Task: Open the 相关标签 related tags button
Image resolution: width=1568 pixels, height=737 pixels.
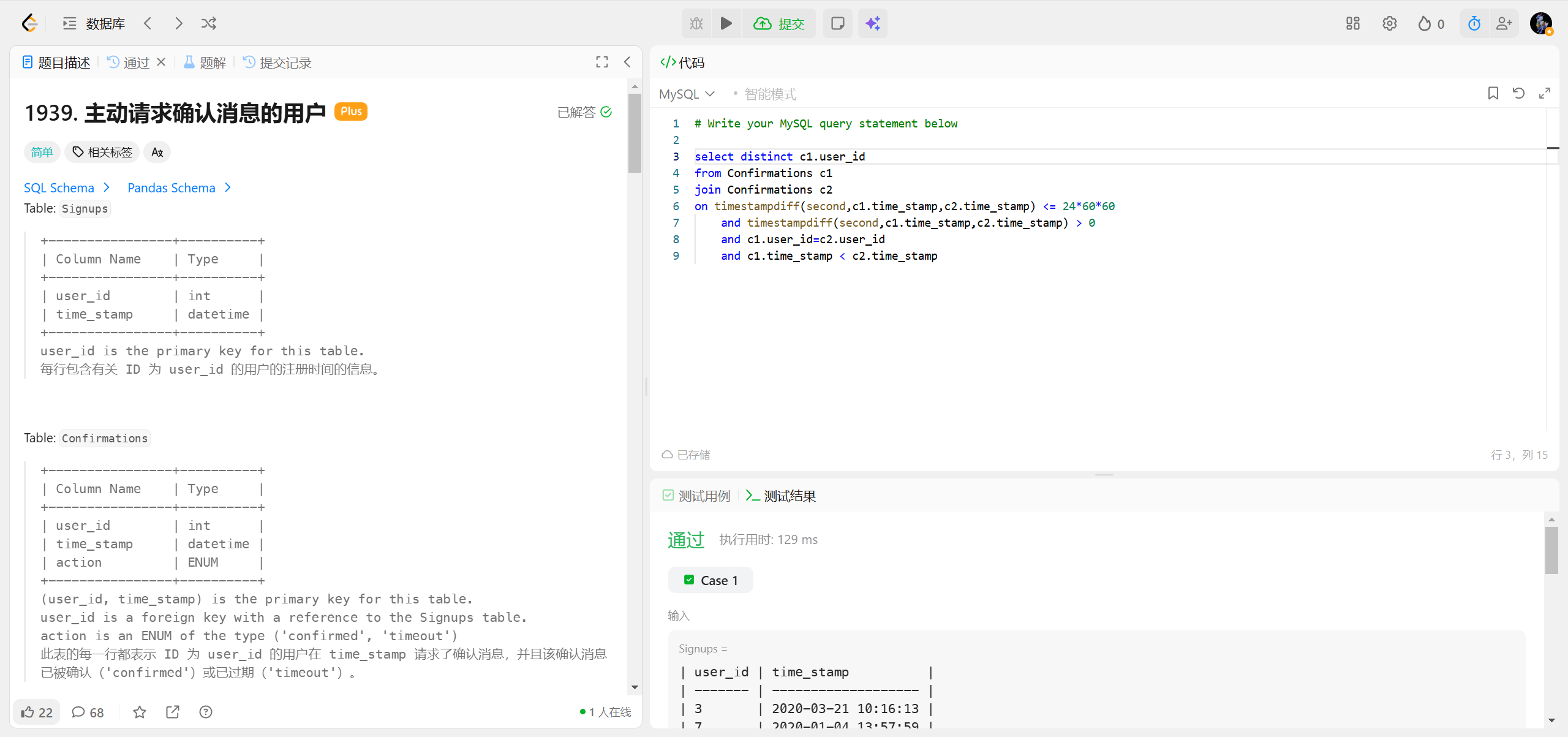Action: tap(102, 152)
